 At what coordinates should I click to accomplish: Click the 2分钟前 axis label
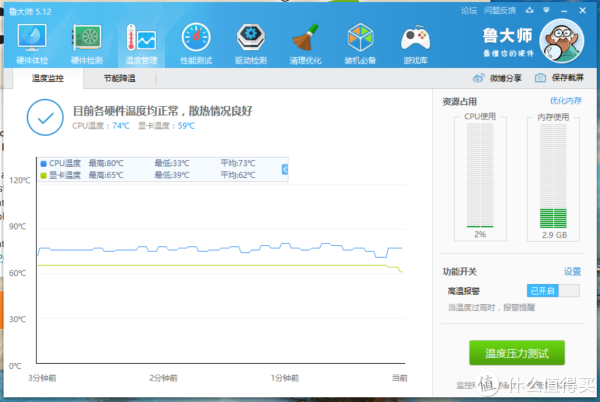point(163,378)
